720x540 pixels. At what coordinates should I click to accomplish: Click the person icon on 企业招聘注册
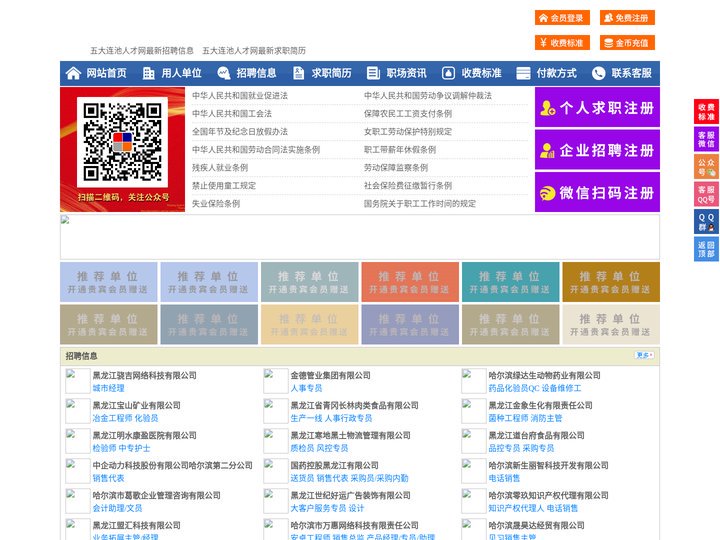click(x=547, y=150)
